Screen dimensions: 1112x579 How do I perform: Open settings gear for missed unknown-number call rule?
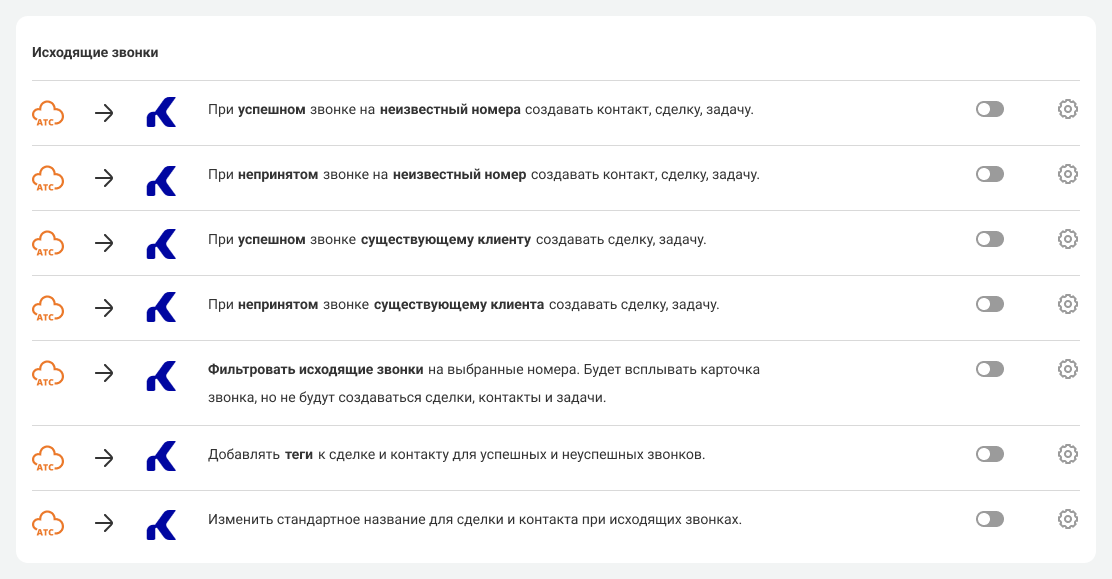pyautogui.click(x=1067, y=174)
